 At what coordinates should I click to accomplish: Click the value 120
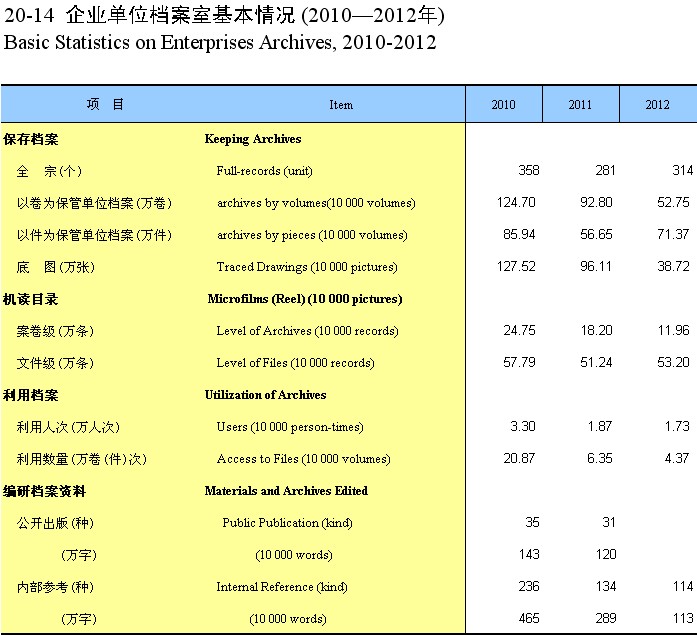pos(606,554)
